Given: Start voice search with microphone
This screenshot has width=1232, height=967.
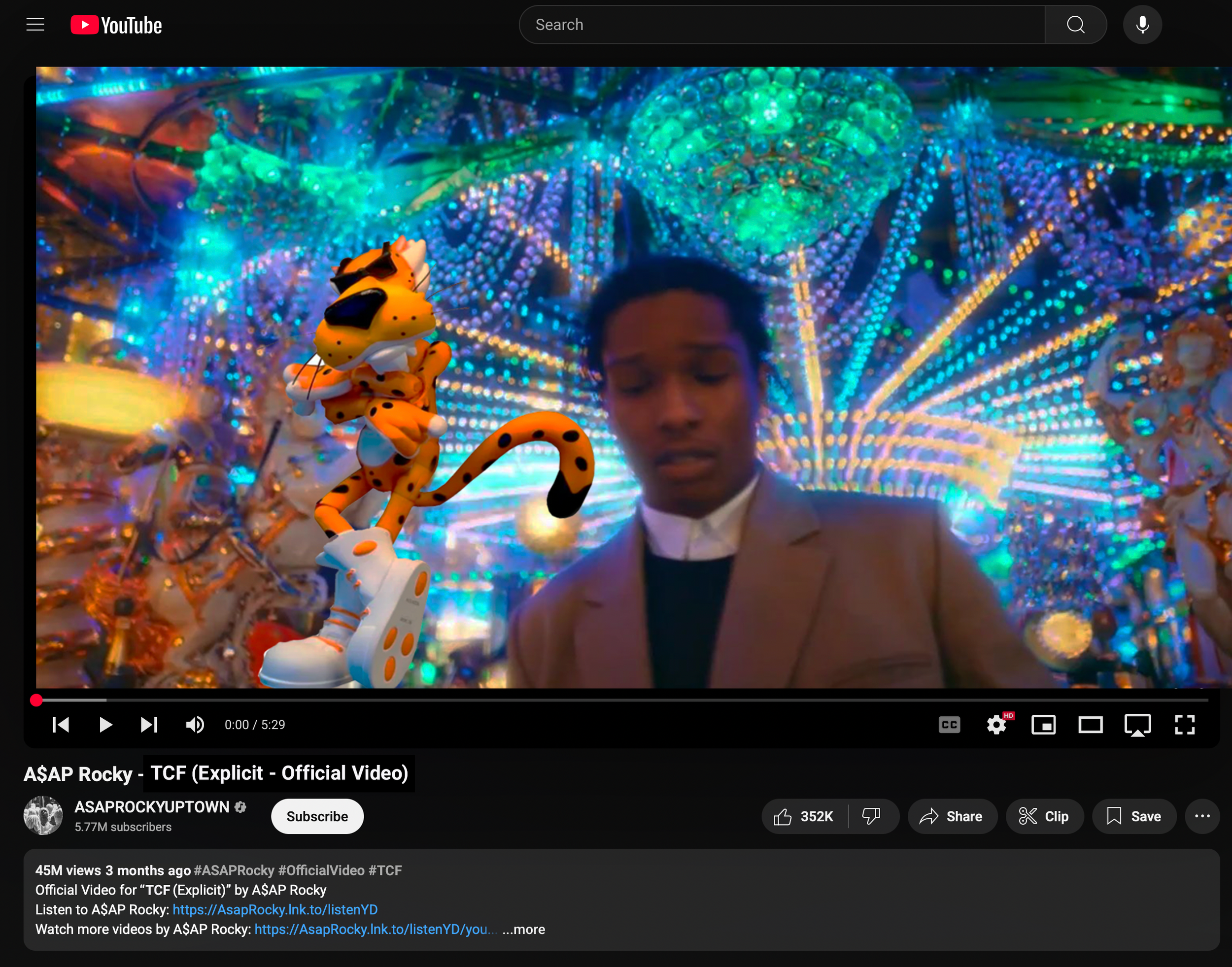Looking at the screenshot, I should (1142, 25).
